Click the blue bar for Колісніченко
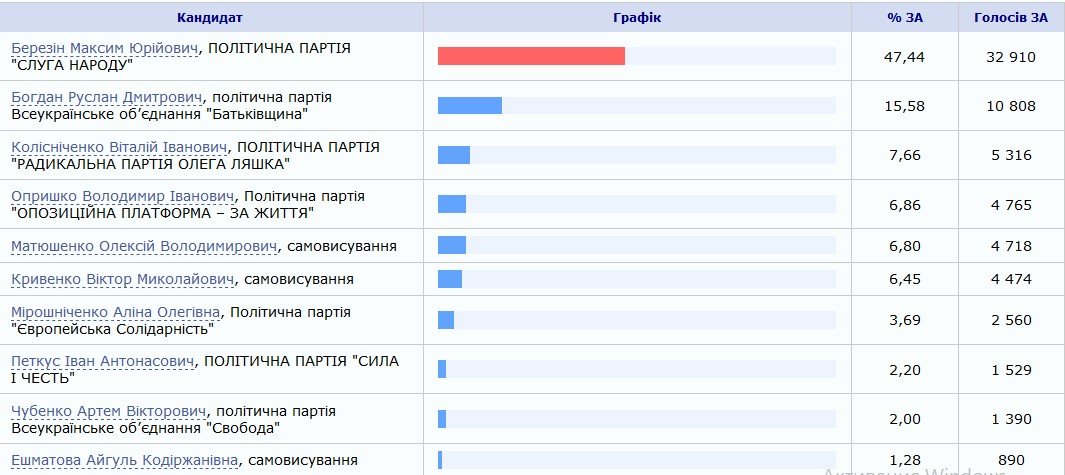Viewport: 1065px width, 475px height. click(x=454, y=155)
